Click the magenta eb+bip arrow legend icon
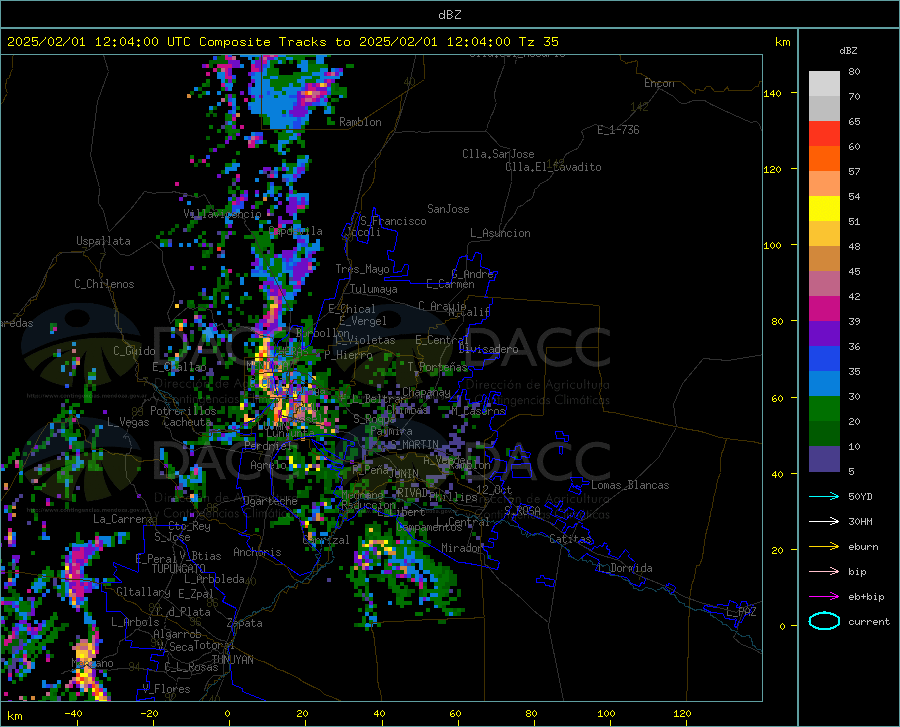 click(824, 596)
